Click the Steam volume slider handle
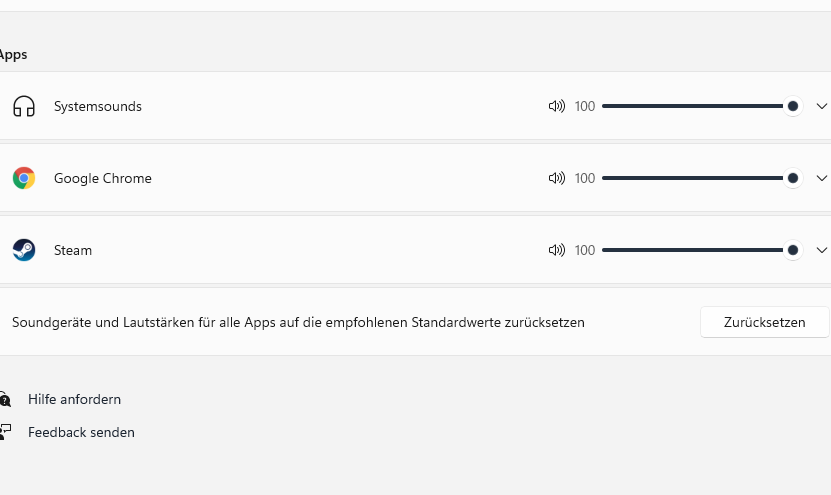The image size is (831, 495). coord(793,250)
